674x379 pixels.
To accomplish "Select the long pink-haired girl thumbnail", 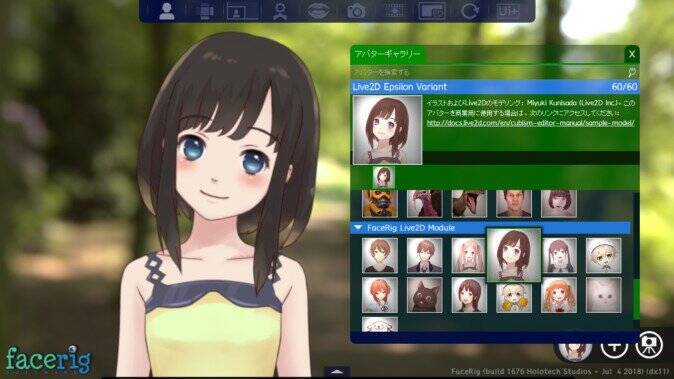I will pyautogui.click(x=468, y=256).
